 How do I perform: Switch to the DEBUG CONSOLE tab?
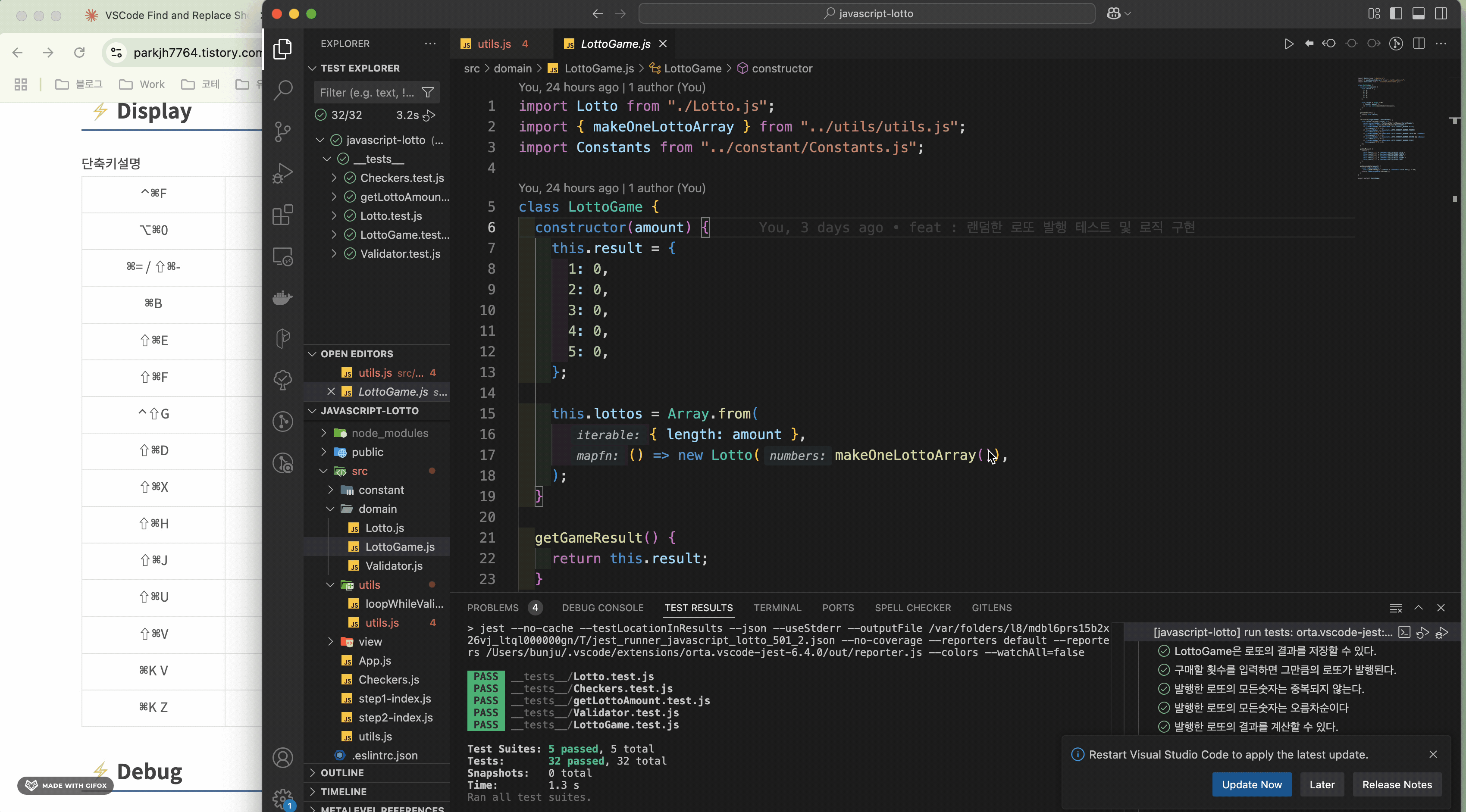603,608
